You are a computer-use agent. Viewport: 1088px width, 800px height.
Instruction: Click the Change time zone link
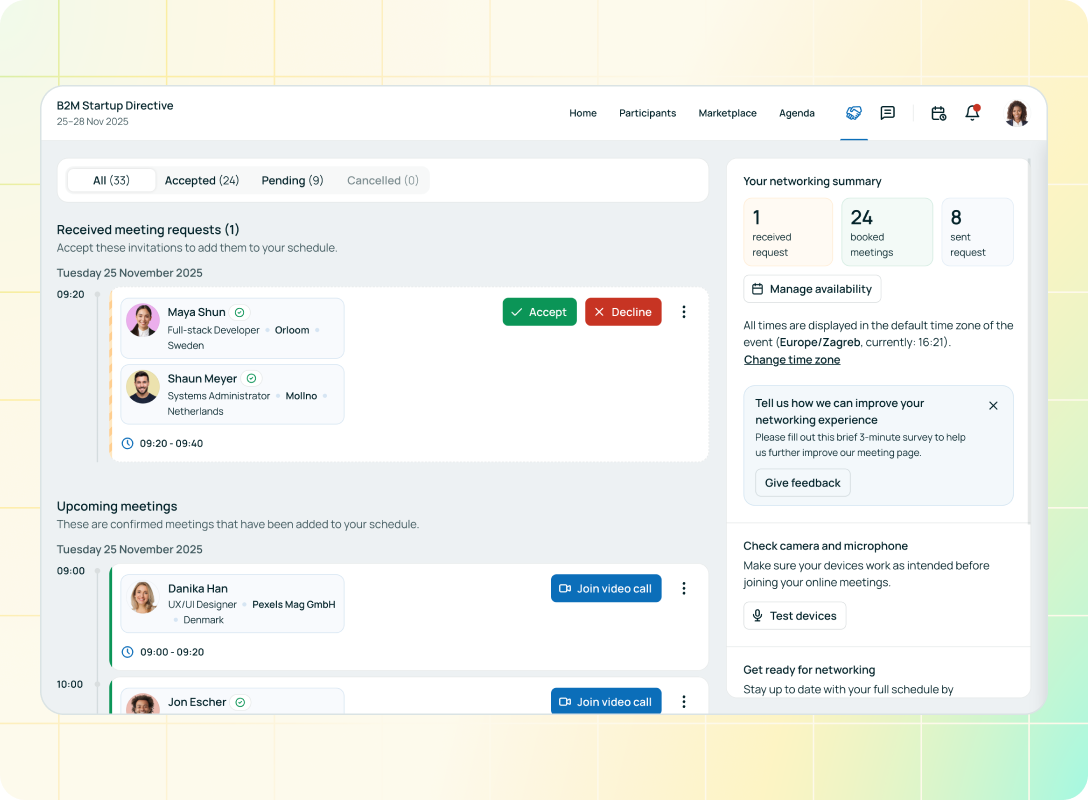point(791,360)
